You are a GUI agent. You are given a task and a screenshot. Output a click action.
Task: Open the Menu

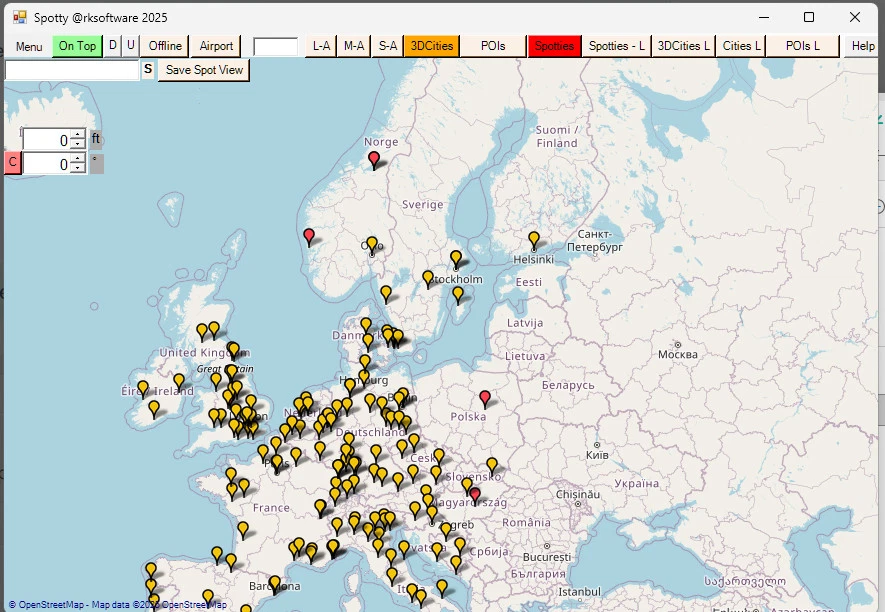(28, 46)
